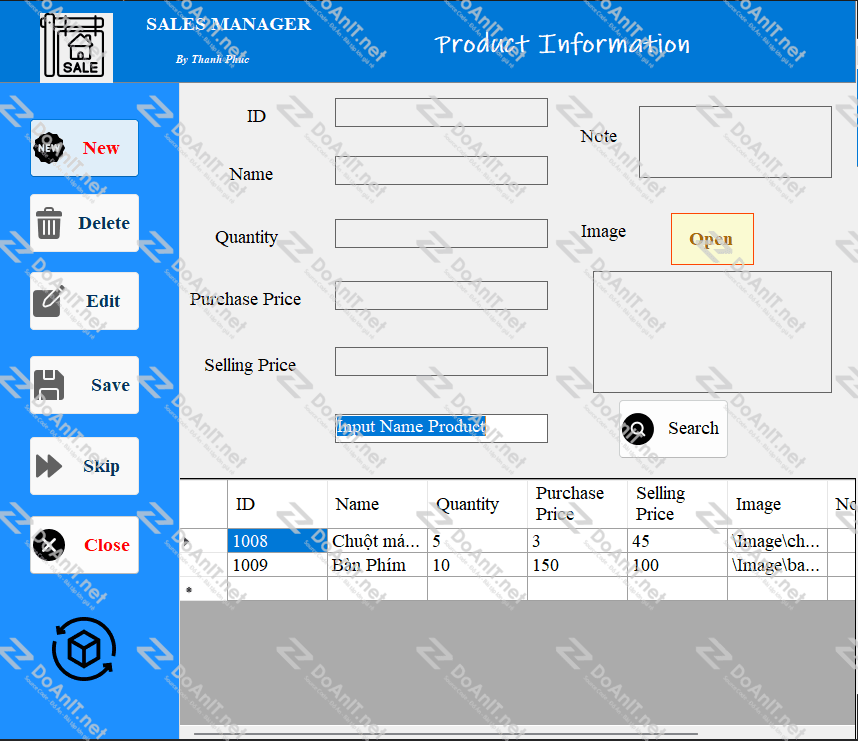Click the Search magnifier icon
The width and height of the screenshot is (858, 741).
point(637,429)
